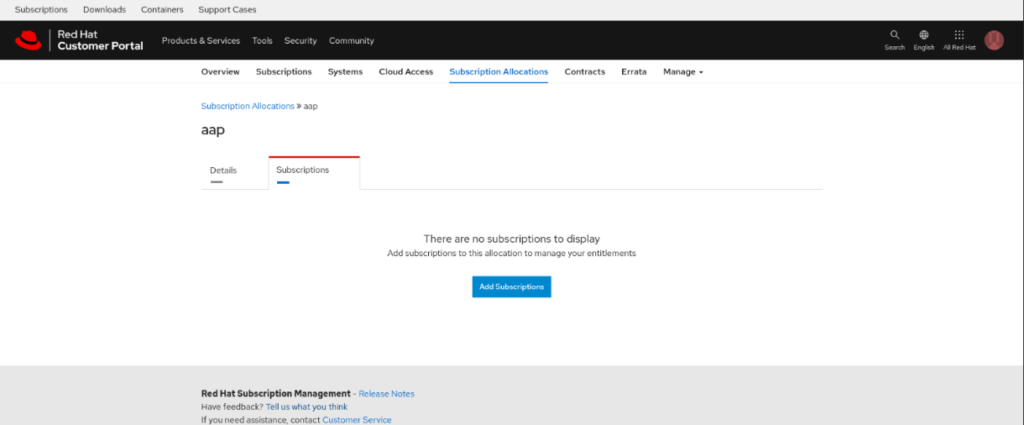
Task: Go to the Contracts tab
Action: (x=584, y=72)
